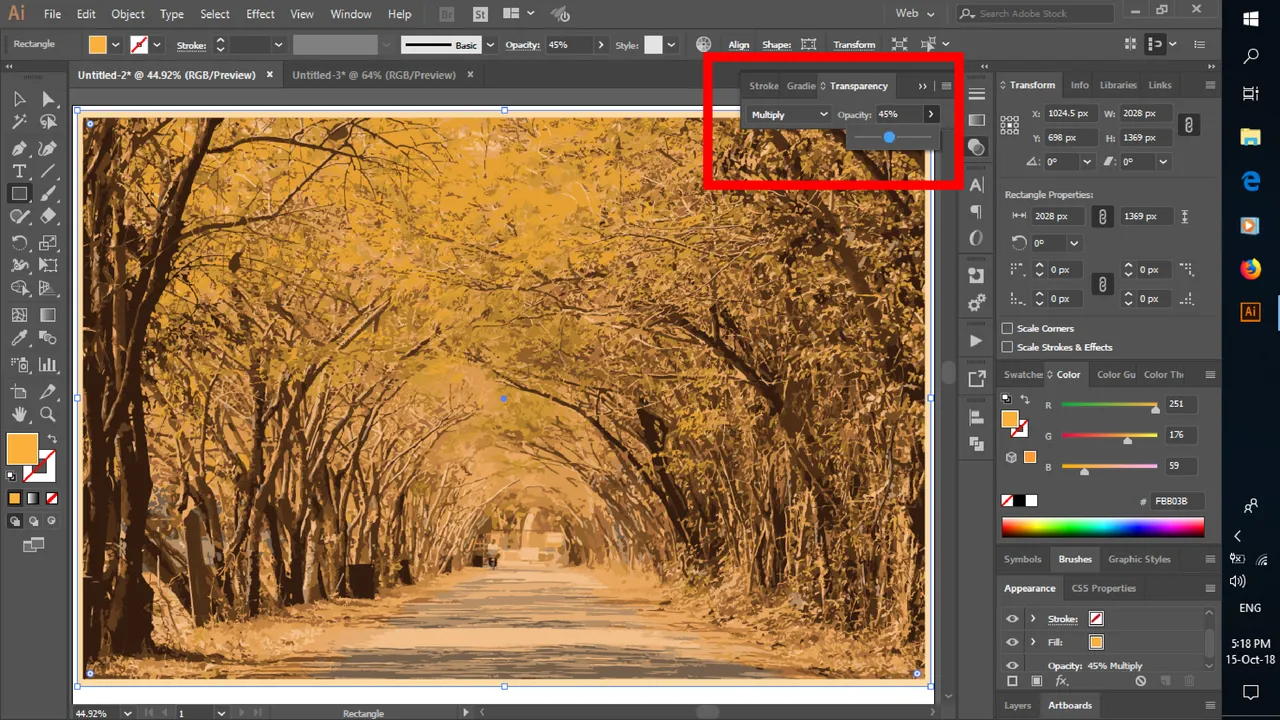Click Add New Effect fx button
Image resolution: width=1280 pixels, height=720 pixels.
coord(1061,681)
